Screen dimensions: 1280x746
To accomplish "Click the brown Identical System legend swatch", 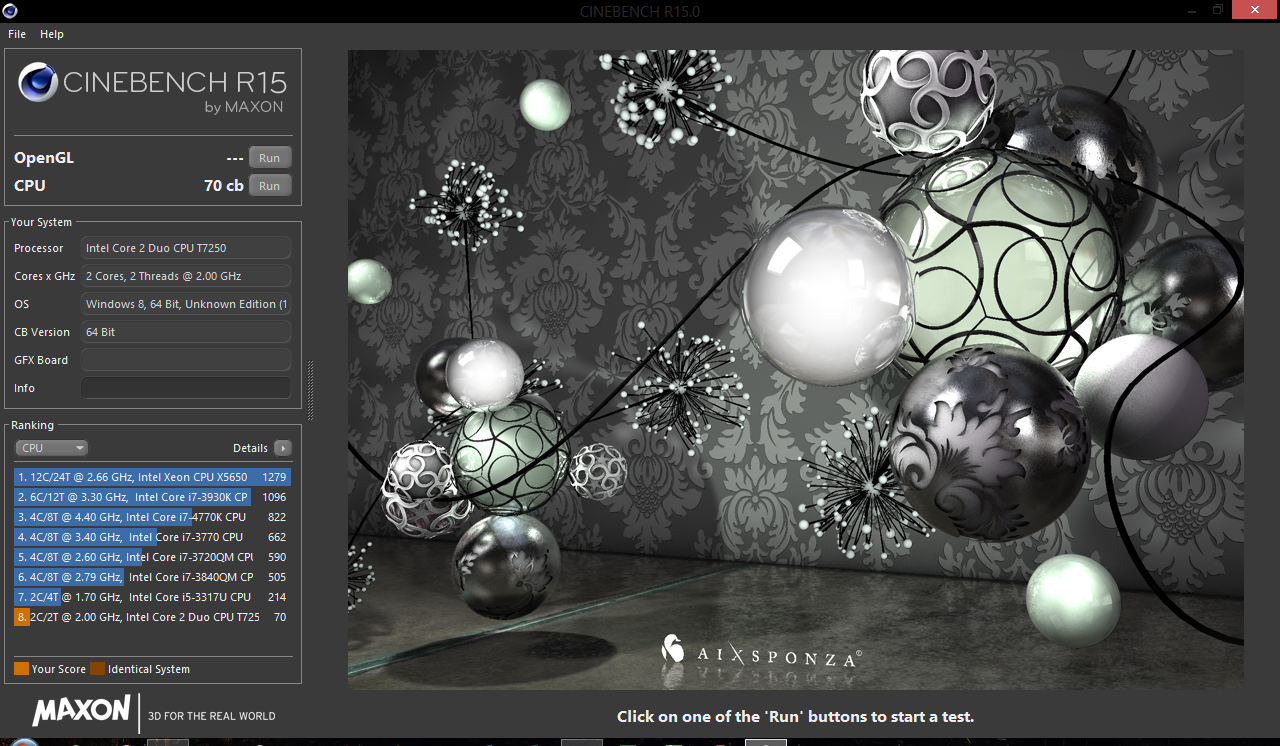I will (x=97, y=669).
